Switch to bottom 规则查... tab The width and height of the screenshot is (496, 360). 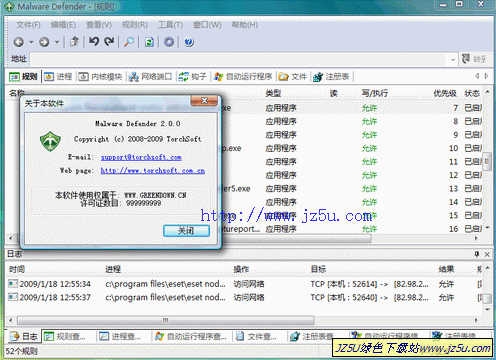click(x=65, y=336)
